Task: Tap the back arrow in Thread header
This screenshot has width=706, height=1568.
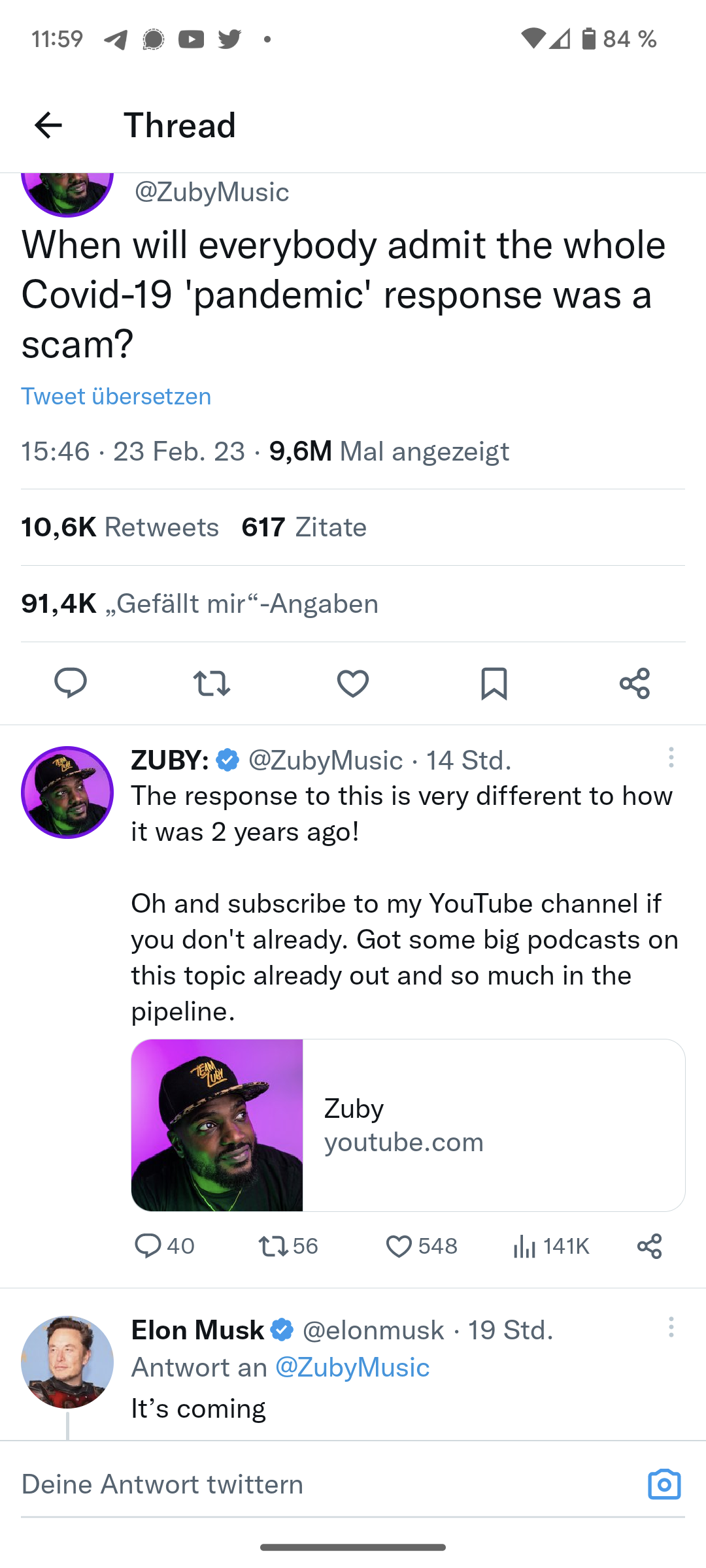Action: click(x=48, y=125)
